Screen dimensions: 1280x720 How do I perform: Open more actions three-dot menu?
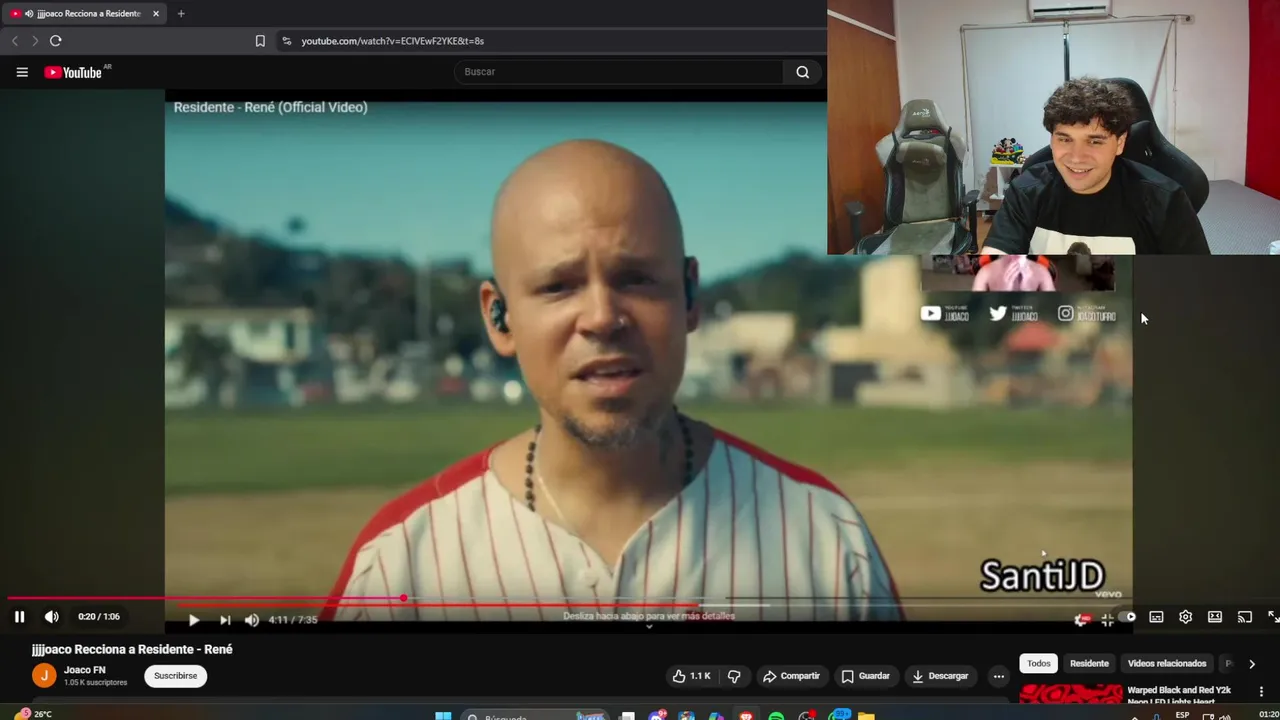click(x=998, y=676)
